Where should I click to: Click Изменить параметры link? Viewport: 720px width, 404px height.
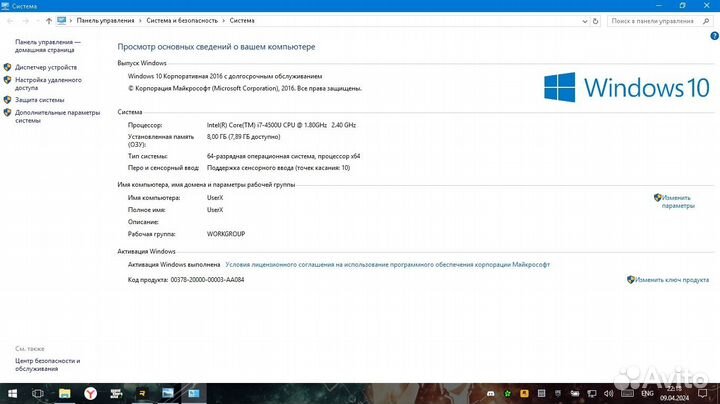[678, 202]
